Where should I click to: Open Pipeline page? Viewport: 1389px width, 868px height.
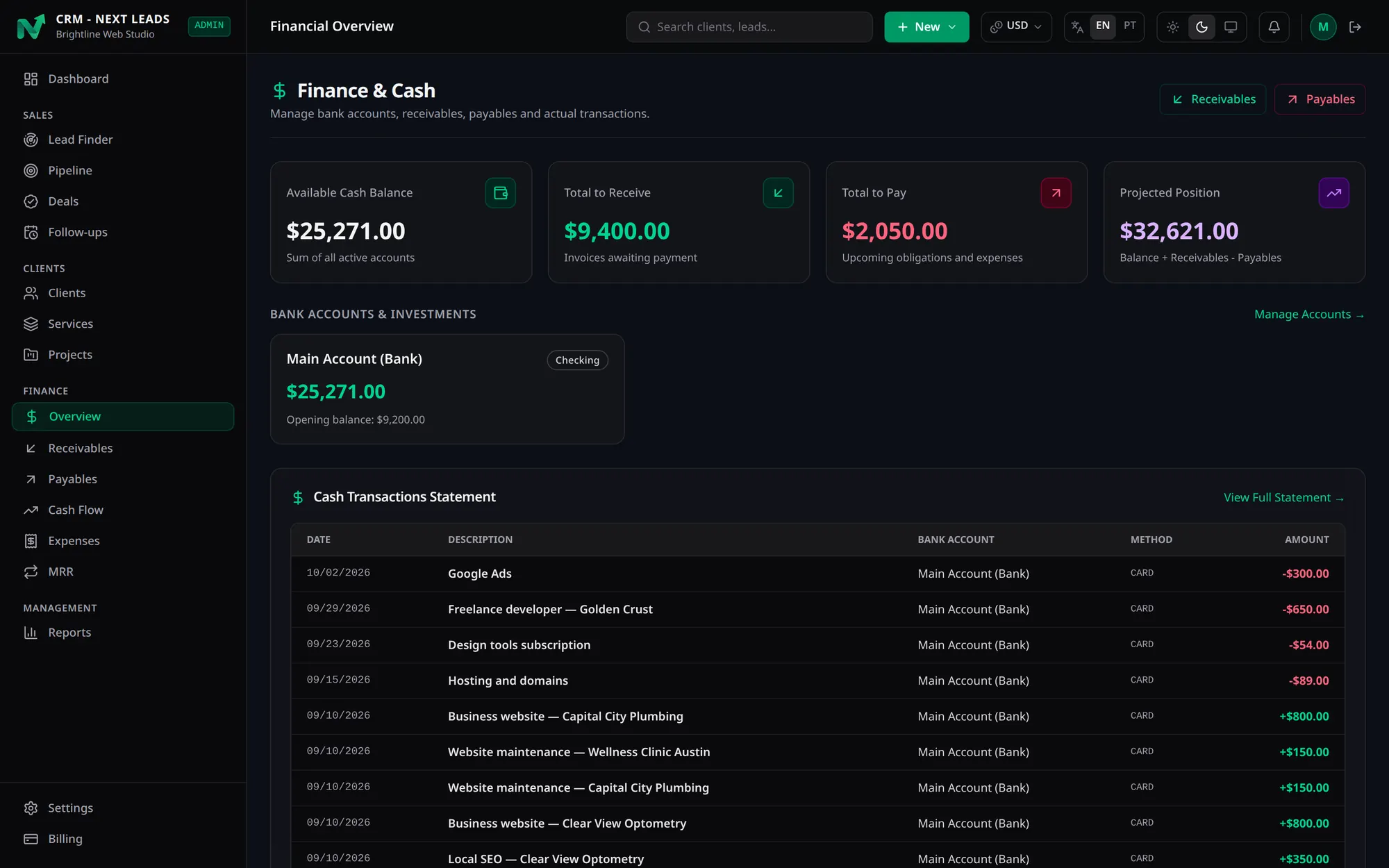pyautogui.click(x=123, y=170)
